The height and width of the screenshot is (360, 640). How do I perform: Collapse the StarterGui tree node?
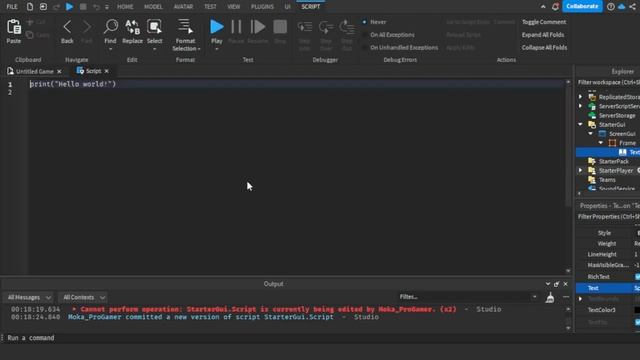(x=580, y=124)
